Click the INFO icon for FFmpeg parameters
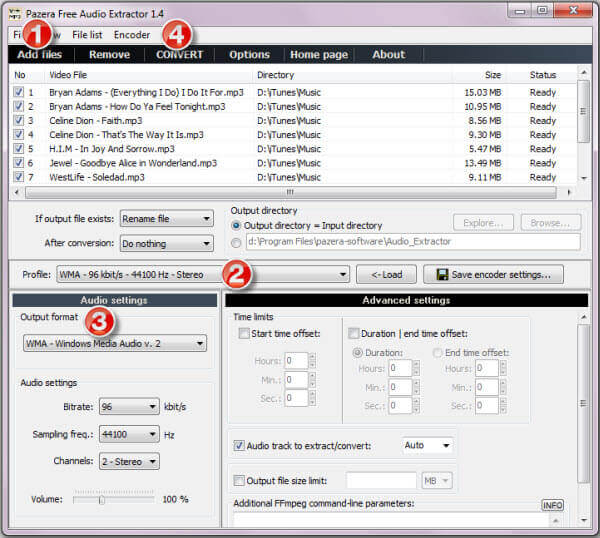600x538 pixels. tap(553, 504)
